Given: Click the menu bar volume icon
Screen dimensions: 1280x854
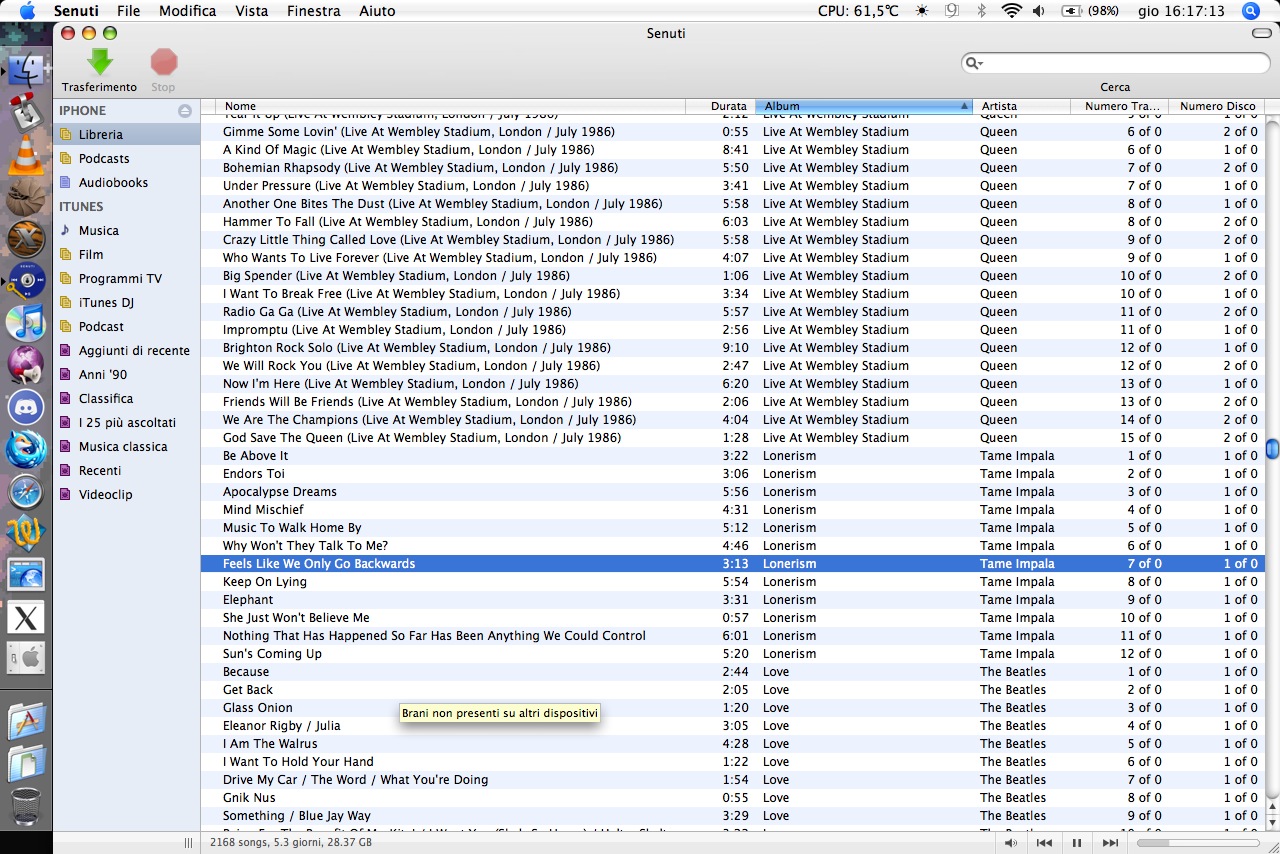Looking at the screenshot, I should (1039, 11).
